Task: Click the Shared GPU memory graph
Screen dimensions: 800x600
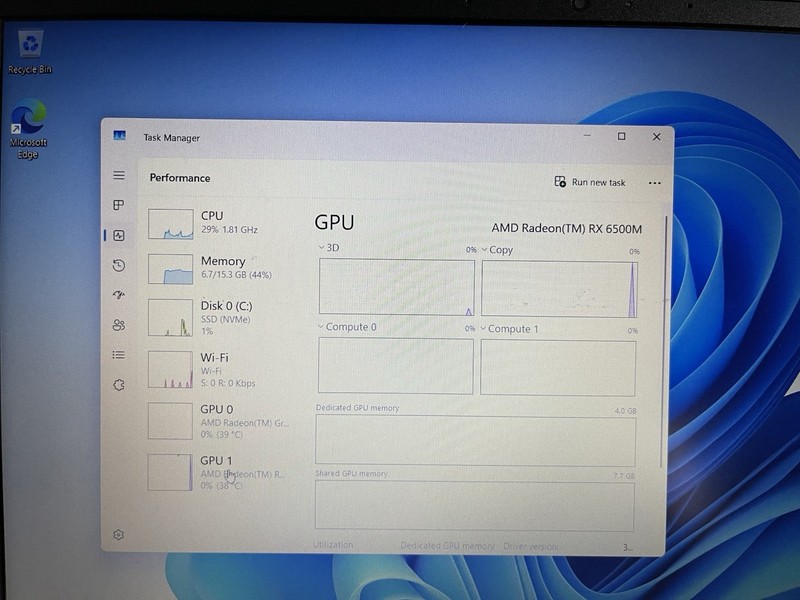Action: tap(474, 506)
